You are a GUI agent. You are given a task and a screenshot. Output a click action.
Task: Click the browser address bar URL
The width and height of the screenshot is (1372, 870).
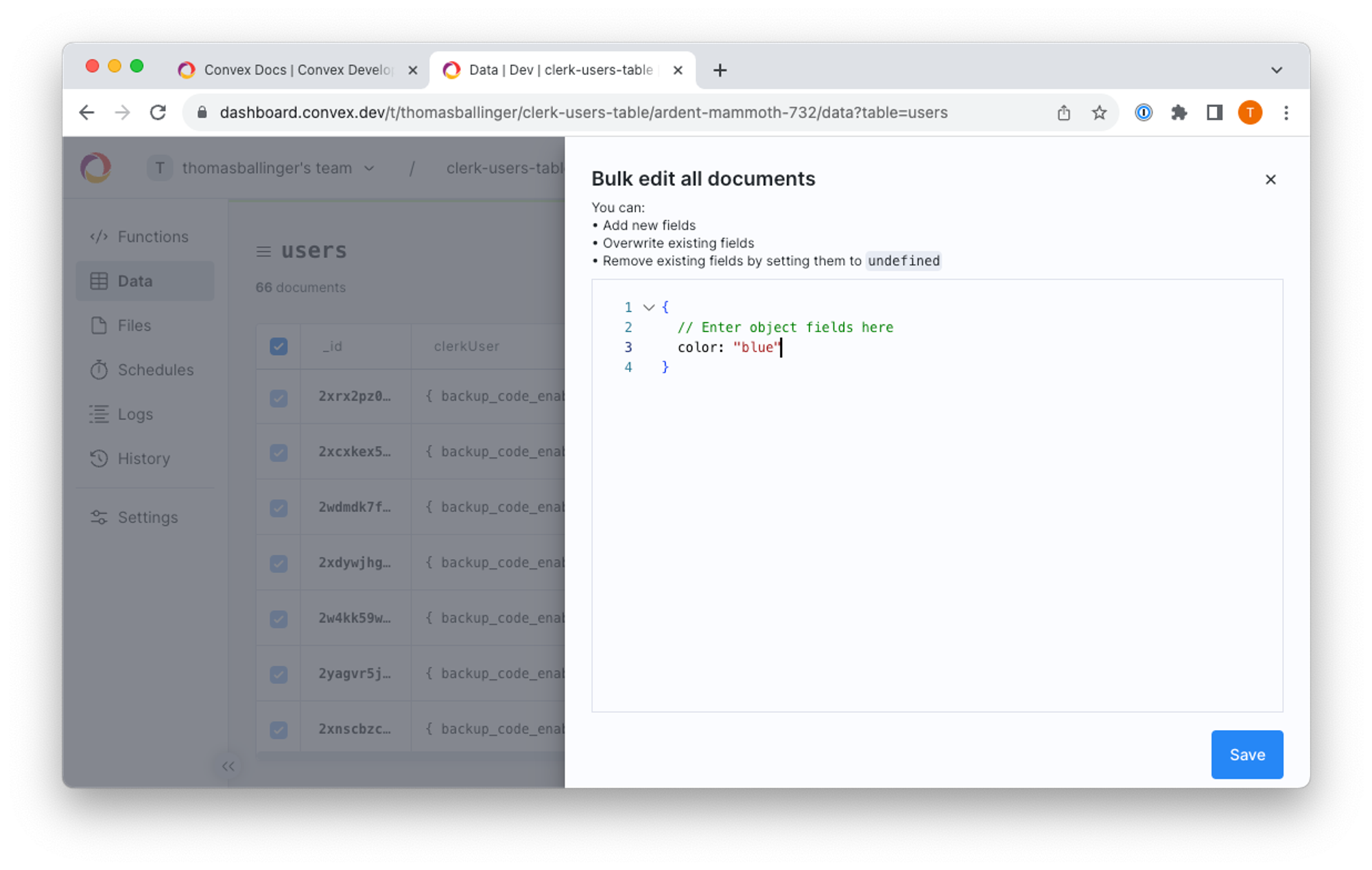click(583, 113)
